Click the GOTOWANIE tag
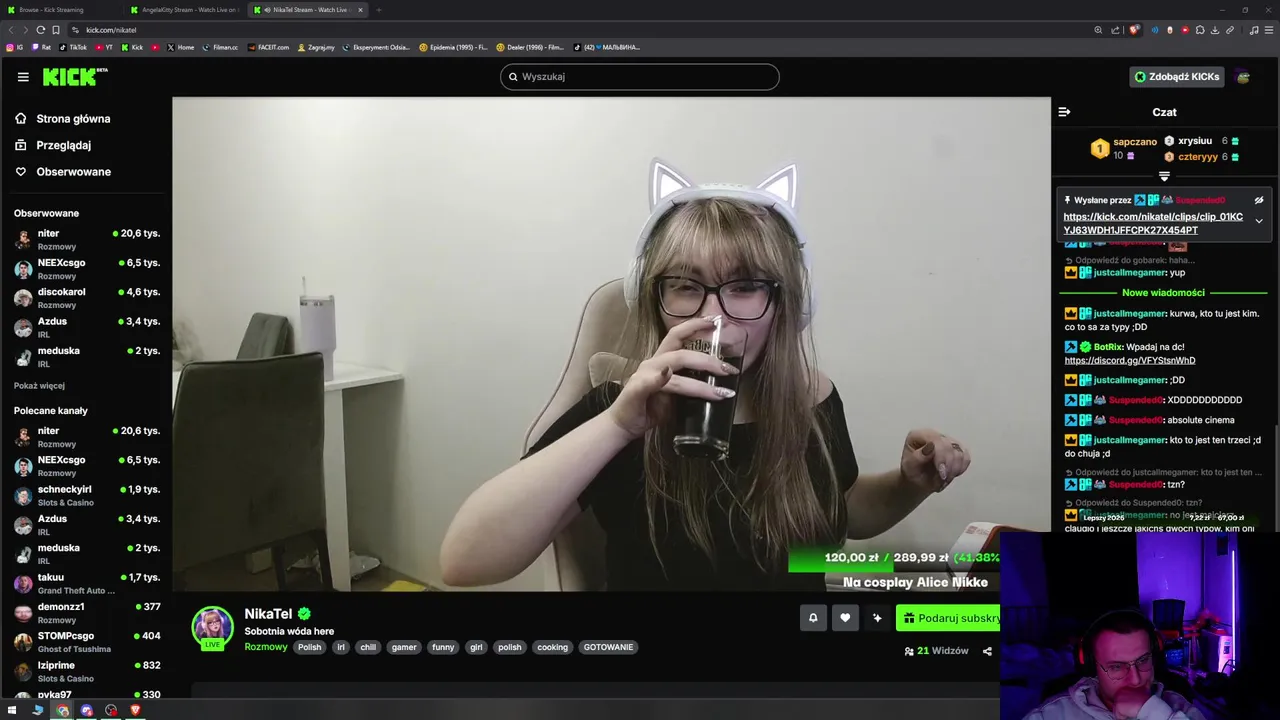 click(x=608, y=647)
